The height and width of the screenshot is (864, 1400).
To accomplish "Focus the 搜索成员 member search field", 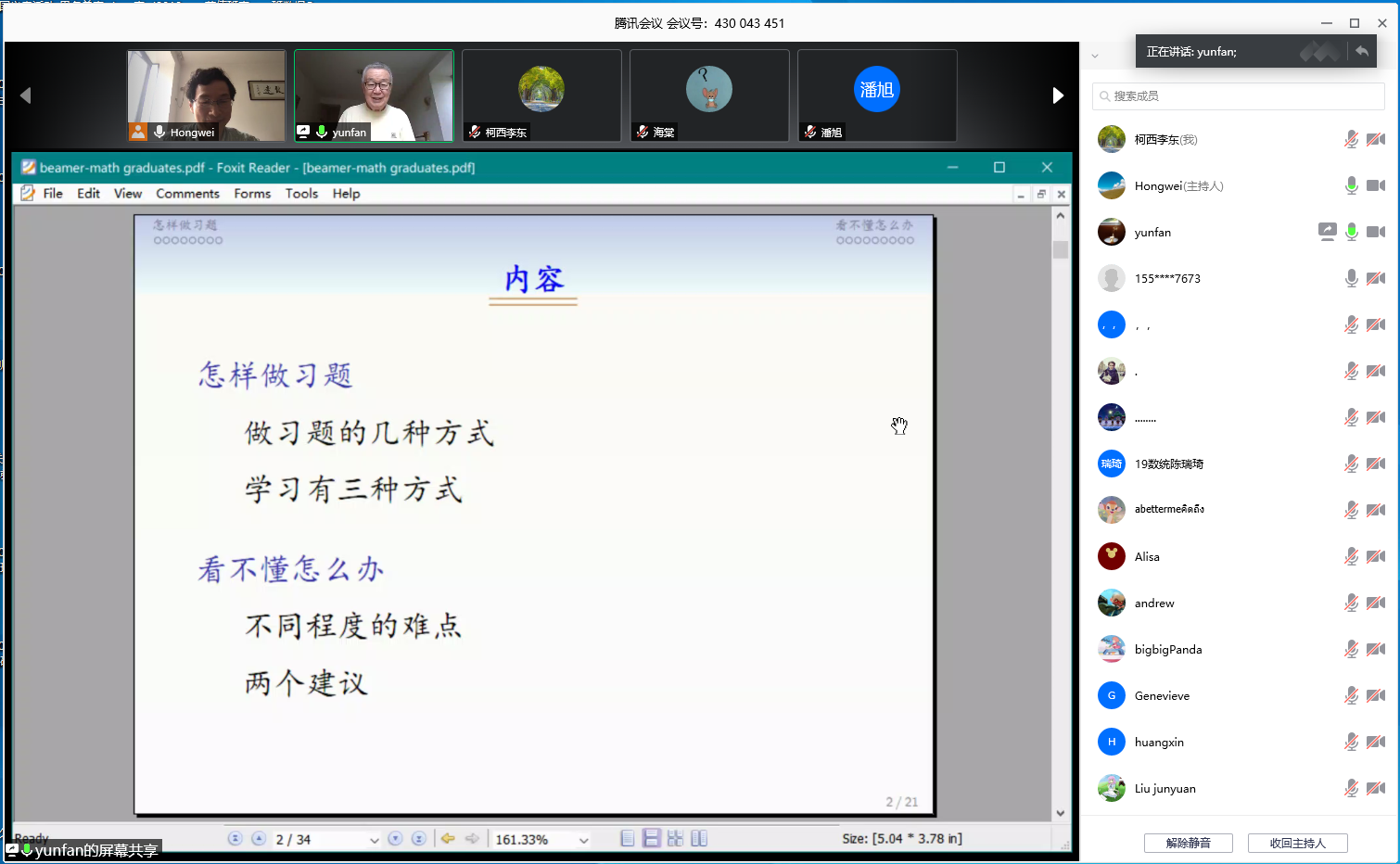I will pyautogui.click(x=1239, y=96).
